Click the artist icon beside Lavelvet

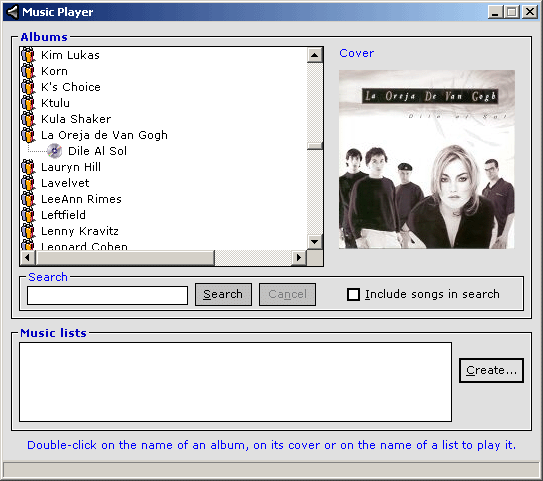28,183
